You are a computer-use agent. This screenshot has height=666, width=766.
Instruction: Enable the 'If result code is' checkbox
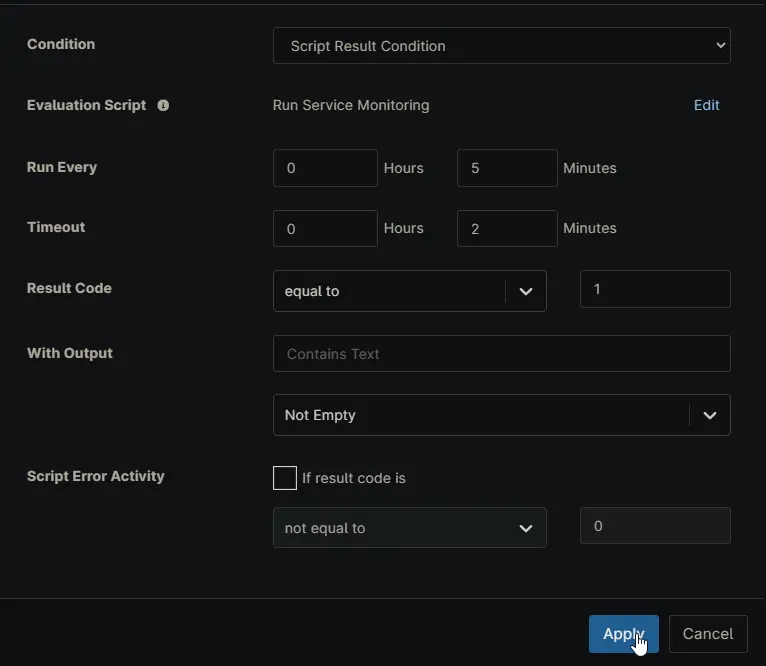tap(285, 478)
